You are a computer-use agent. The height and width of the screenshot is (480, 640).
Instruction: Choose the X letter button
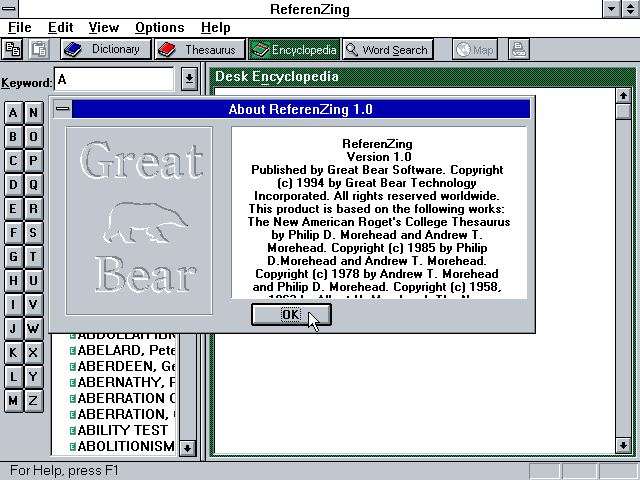tap(33, 353)
